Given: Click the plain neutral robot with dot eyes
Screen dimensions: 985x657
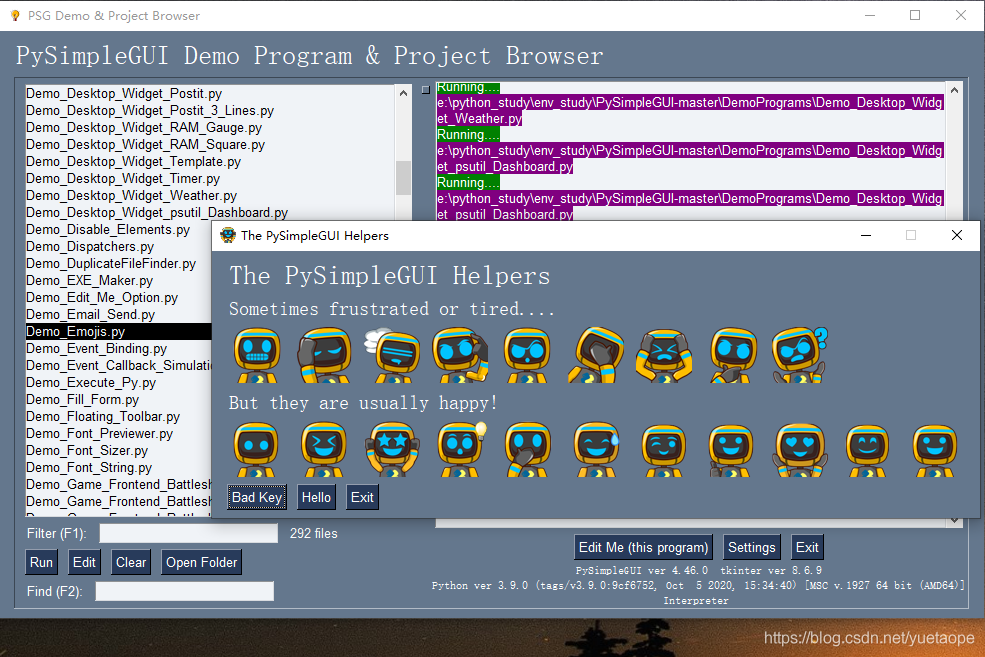Looking at the screenshot, I should [x=256, y=449].
